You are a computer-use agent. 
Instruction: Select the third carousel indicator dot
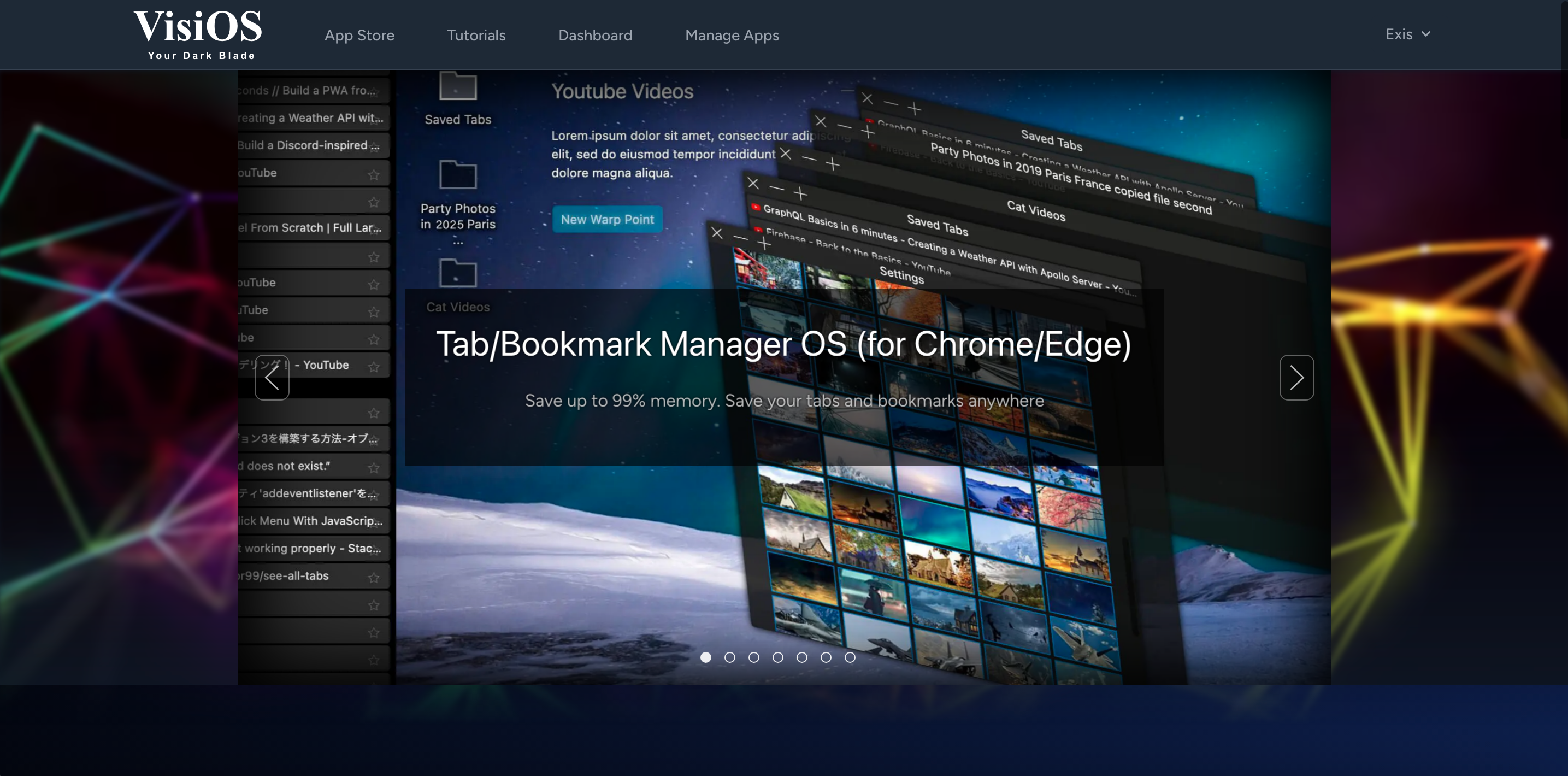(x=753, y=657)
